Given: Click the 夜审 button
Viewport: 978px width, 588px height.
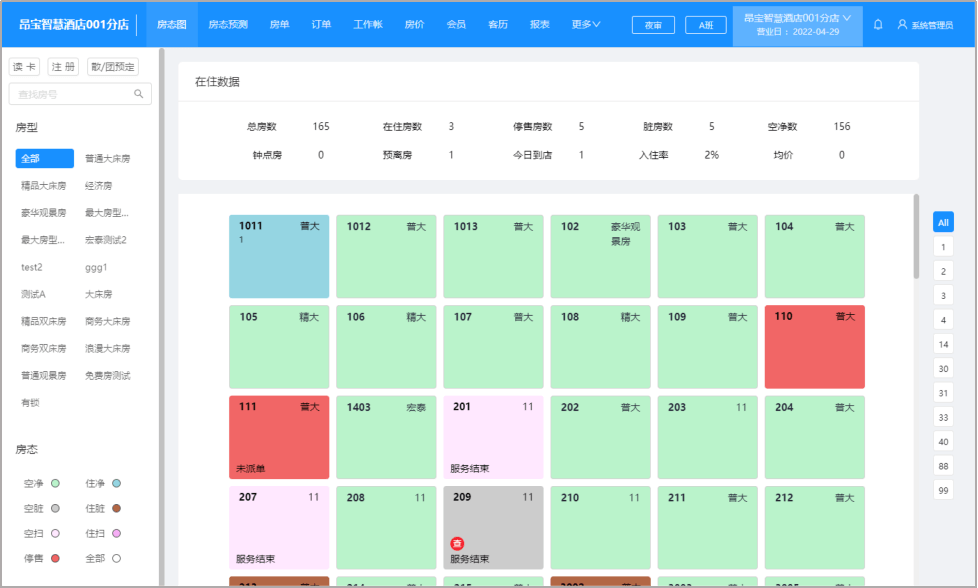Looking at the screenshot, I should 653,25.
